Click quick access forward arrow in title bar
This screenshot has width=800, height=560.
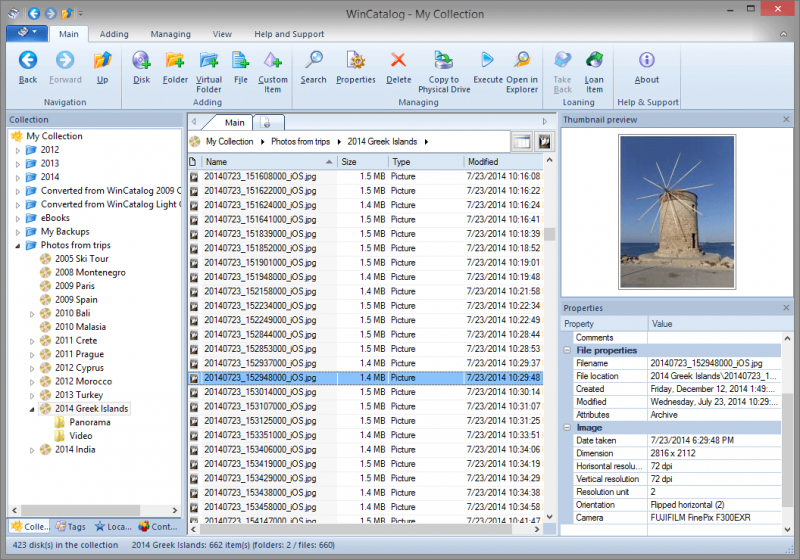(51, 13)
